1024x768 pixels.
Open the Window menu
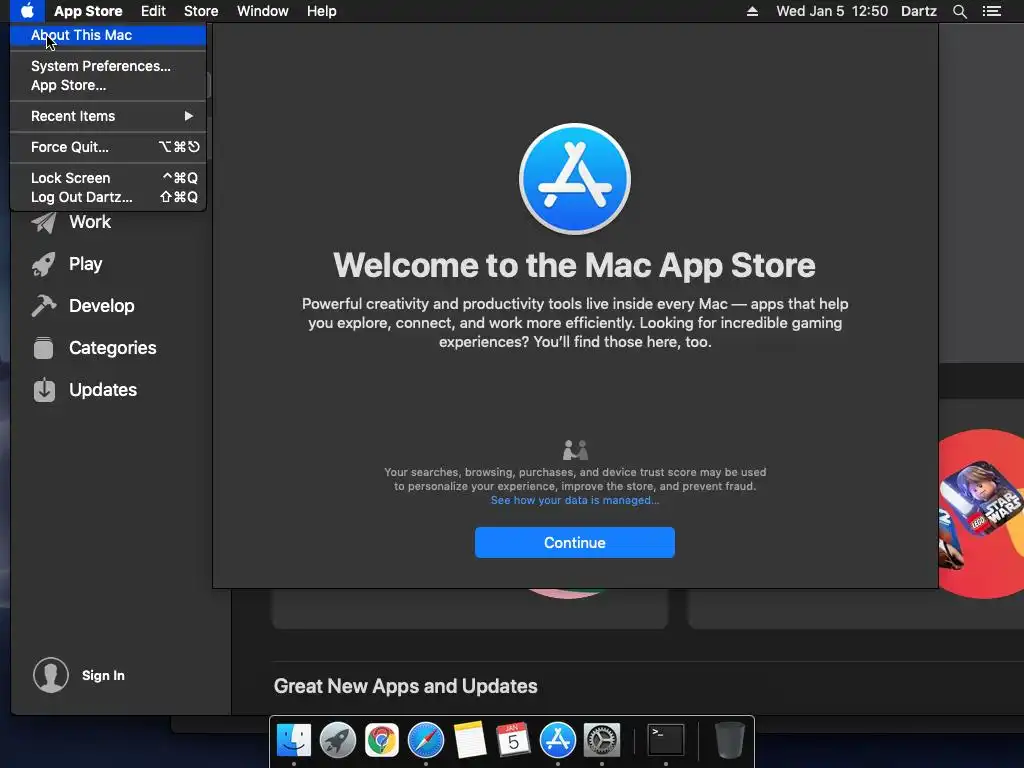pyautogui.click(x=263, y=11)
